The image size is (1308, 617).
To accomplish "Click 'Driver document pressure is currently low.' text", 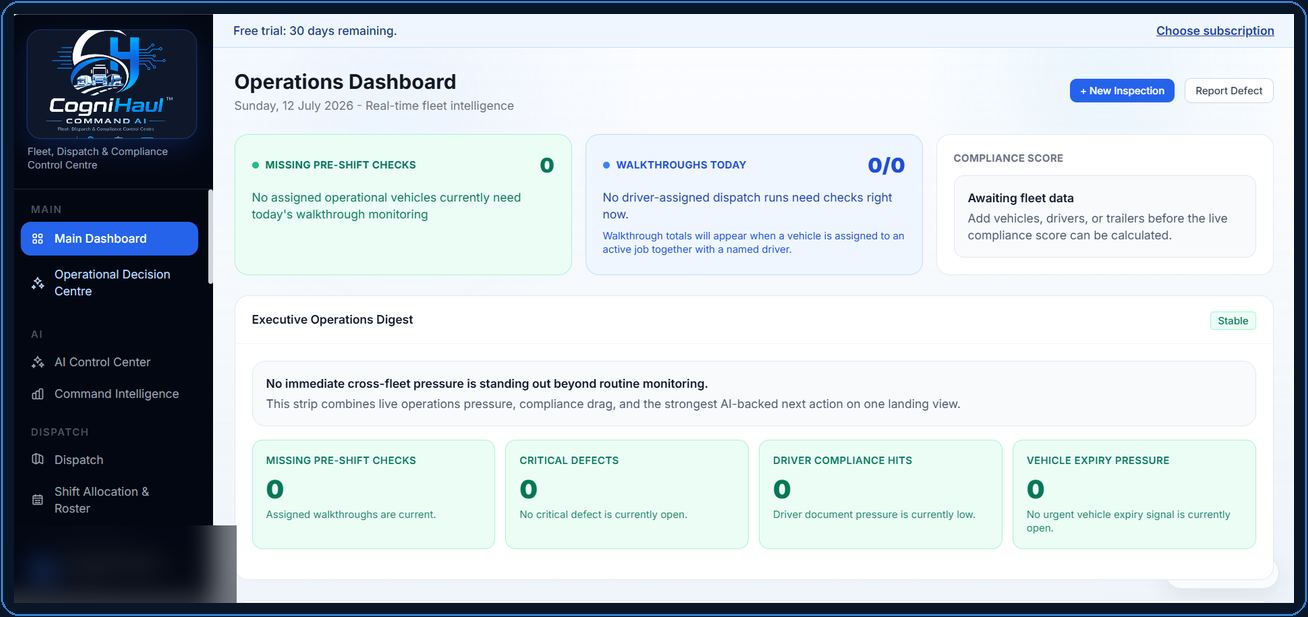I will click(874, 515).
